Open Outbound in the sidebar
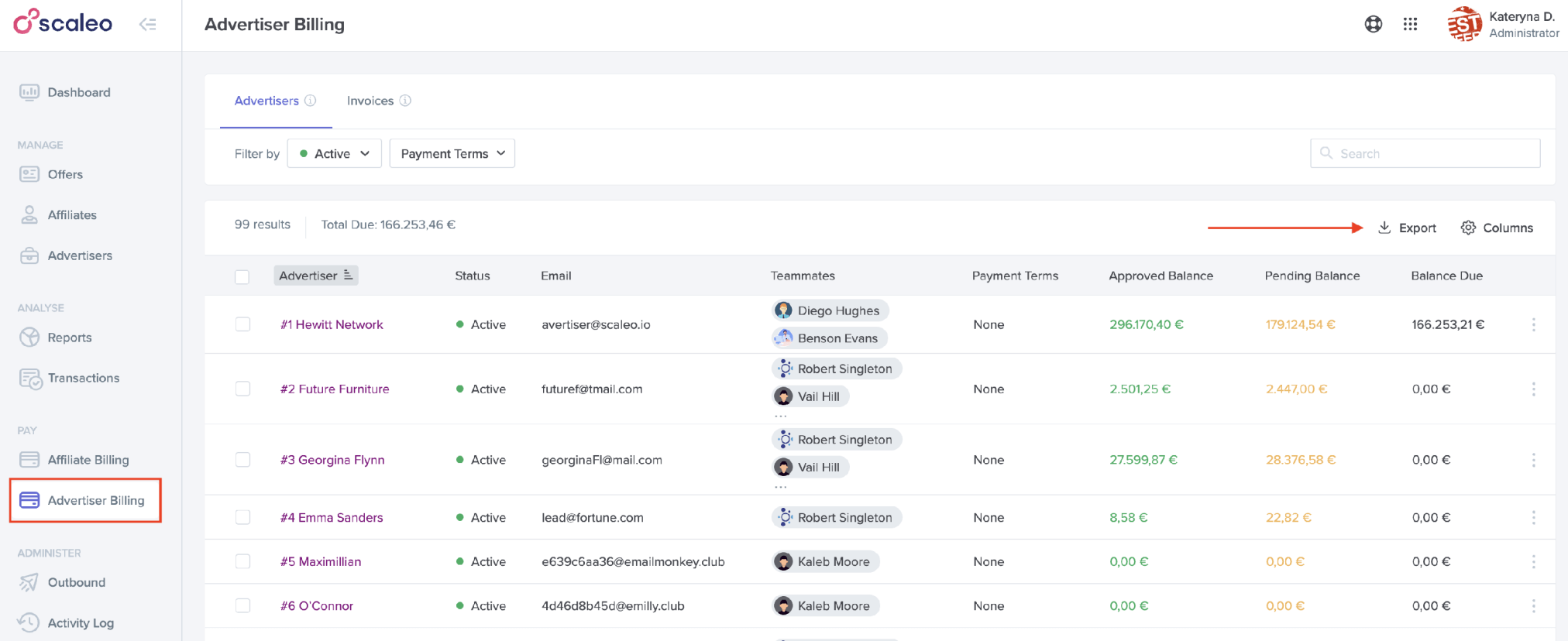This screenshot has height=641, width=1568. point(63,582)
